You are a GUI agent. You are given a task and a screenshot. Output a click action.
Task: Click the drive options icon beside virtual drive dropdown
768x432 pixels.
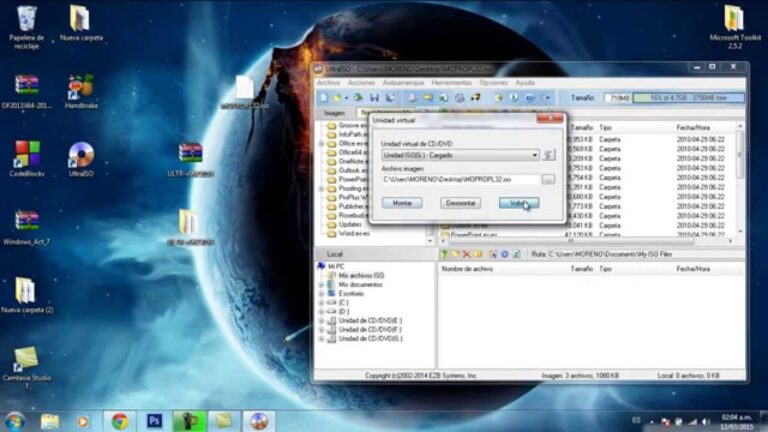pos(549,155)
